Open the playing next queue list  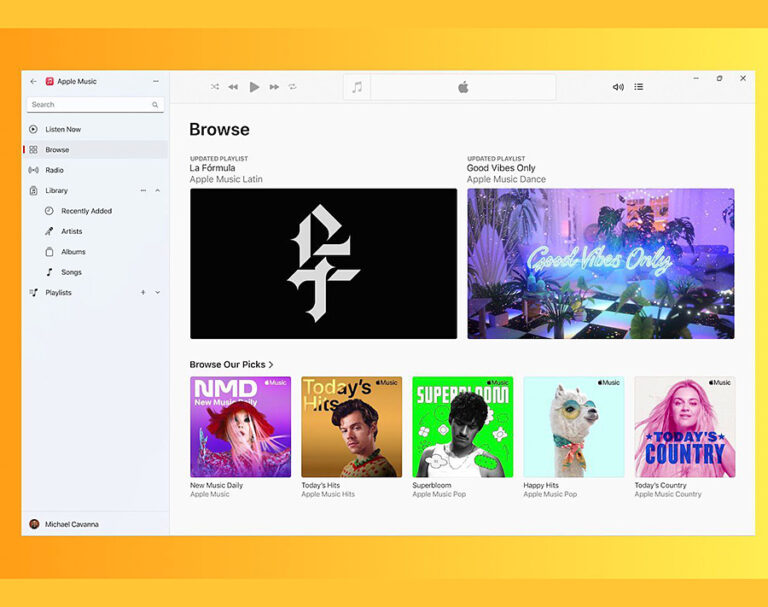639,87
